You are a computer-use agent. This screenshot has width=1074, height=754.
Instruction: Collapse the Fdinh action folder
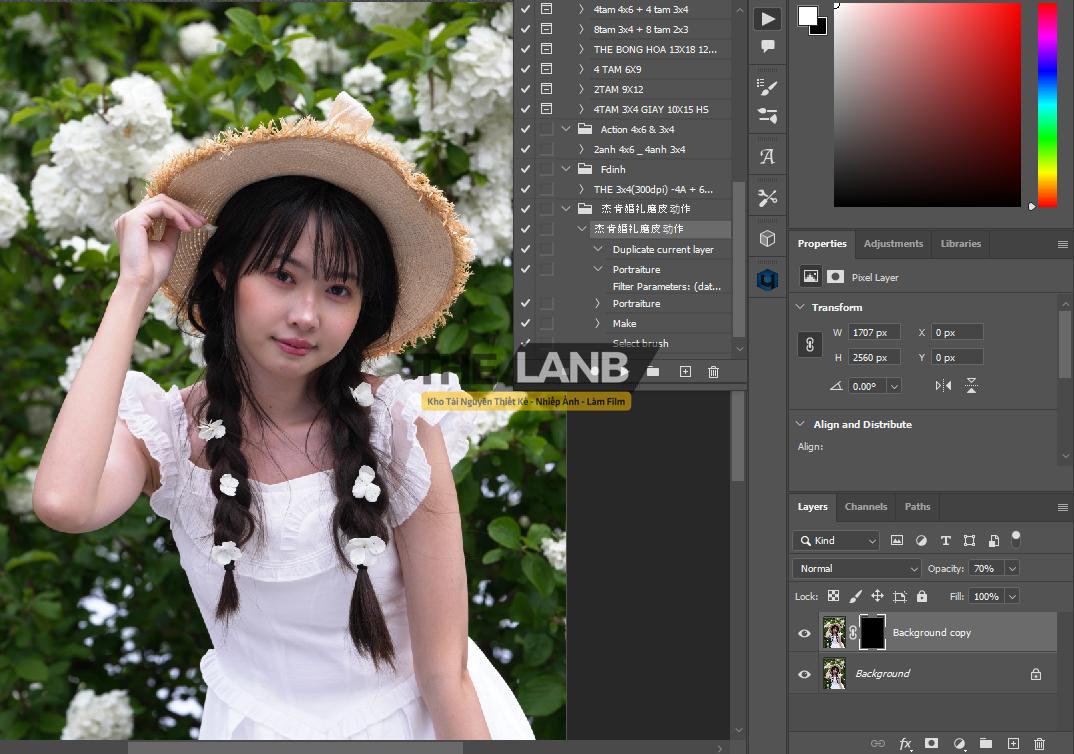(x=566, y=169)
